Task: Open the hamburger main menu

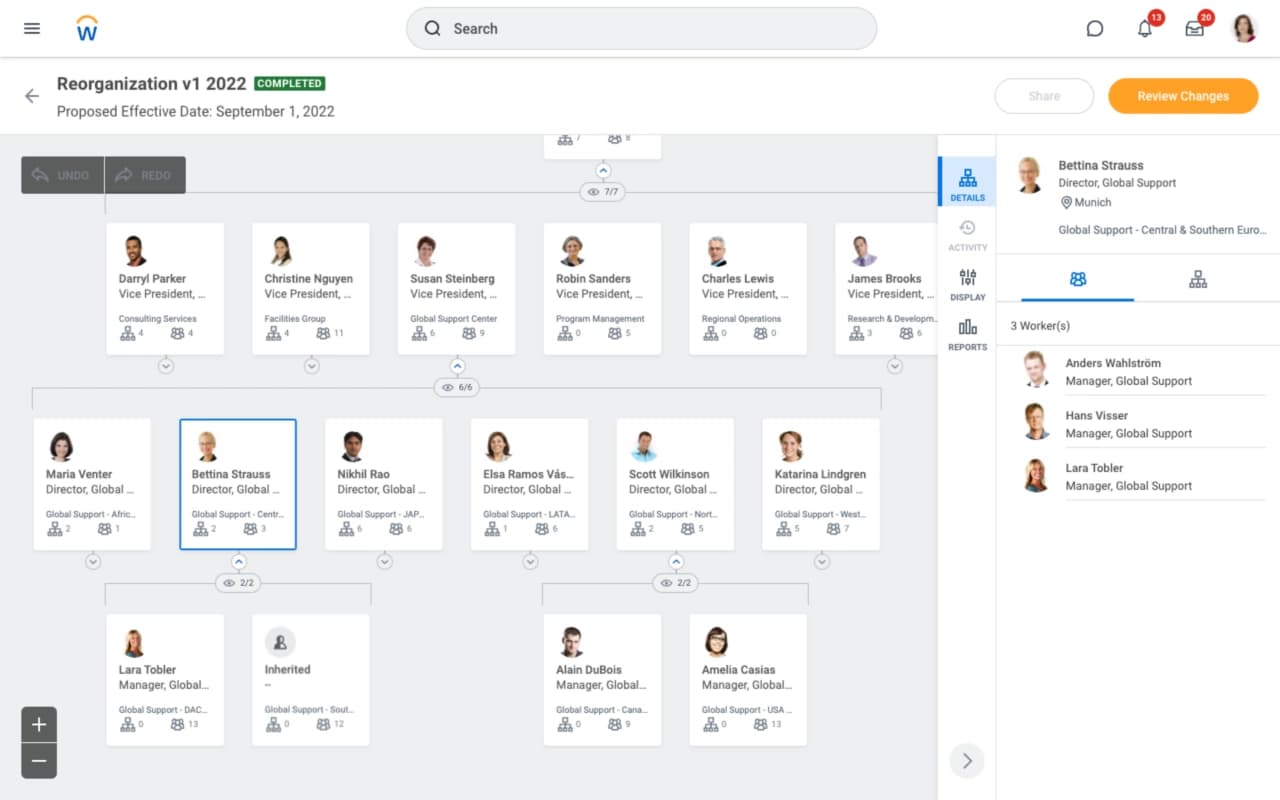Action: [32, 29]
